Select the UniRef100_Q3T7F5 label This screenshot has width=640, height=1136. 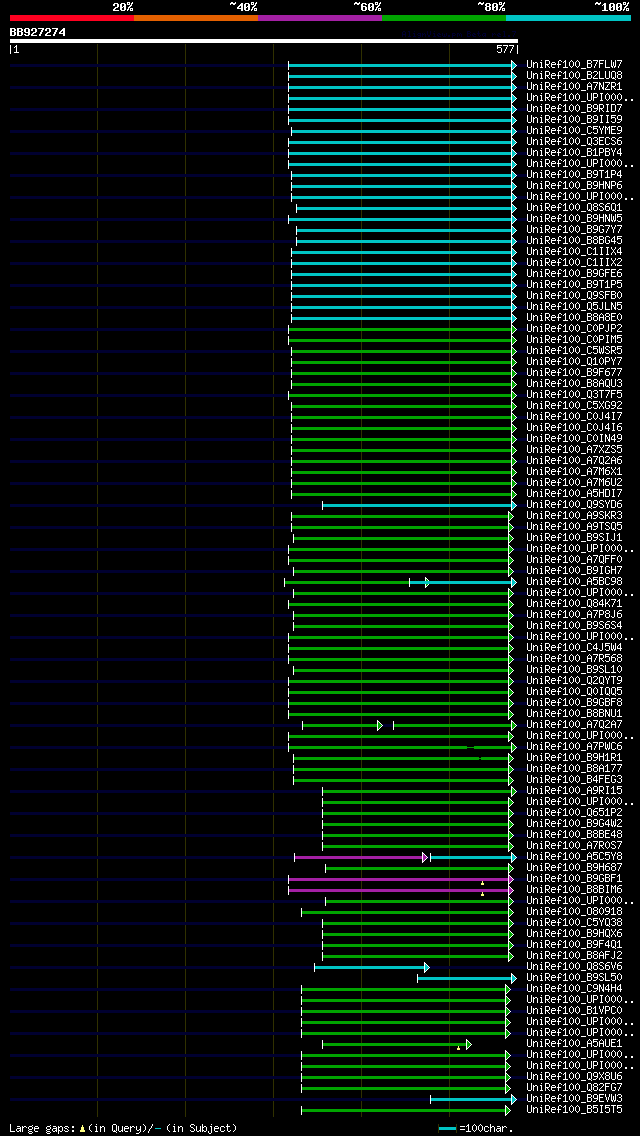click(x=575, y=394)
